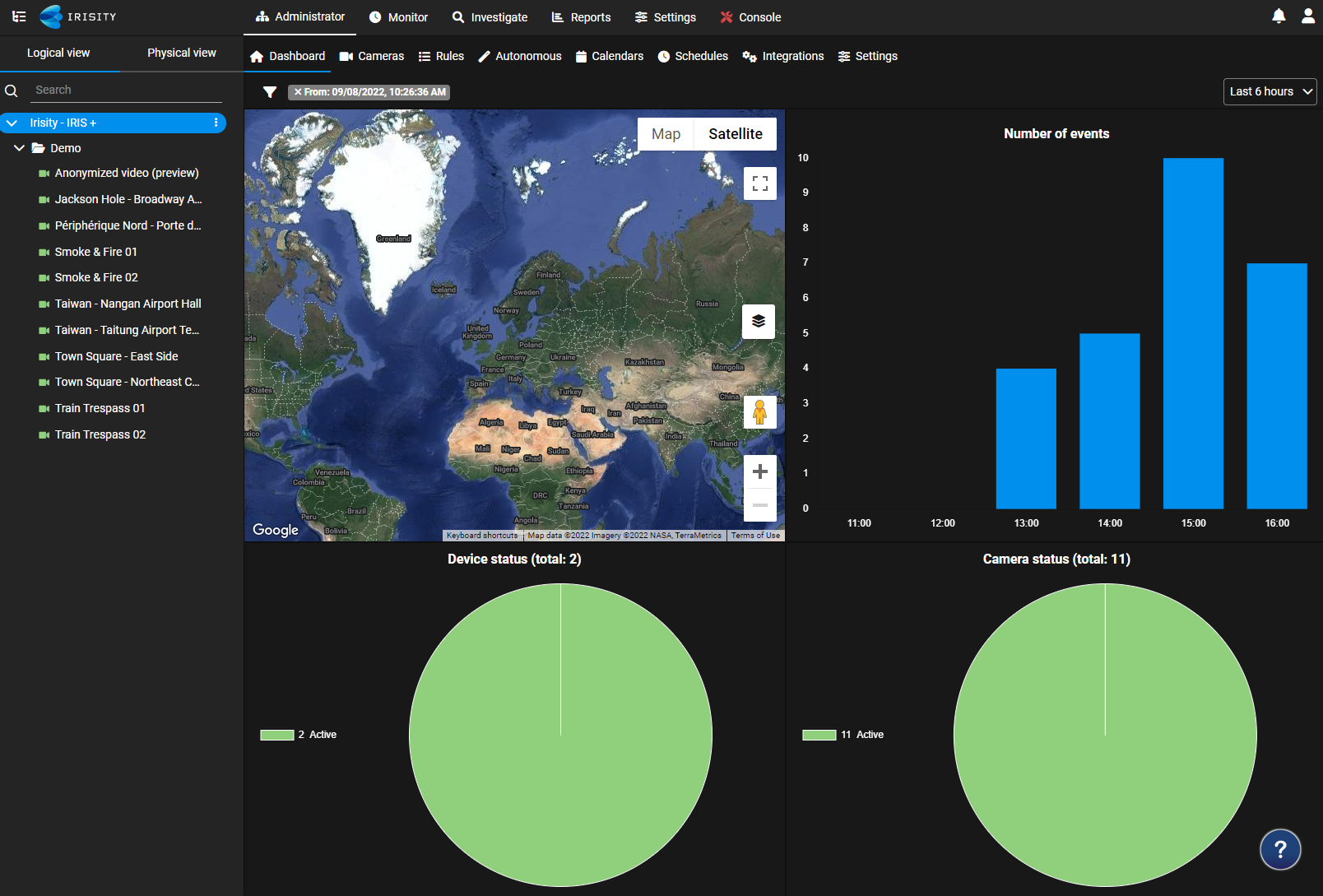The image size is (1323, 896).
Task: Open the Last 6 hours dropdown
Action: pyautogui.click(x=1270, y=91)
